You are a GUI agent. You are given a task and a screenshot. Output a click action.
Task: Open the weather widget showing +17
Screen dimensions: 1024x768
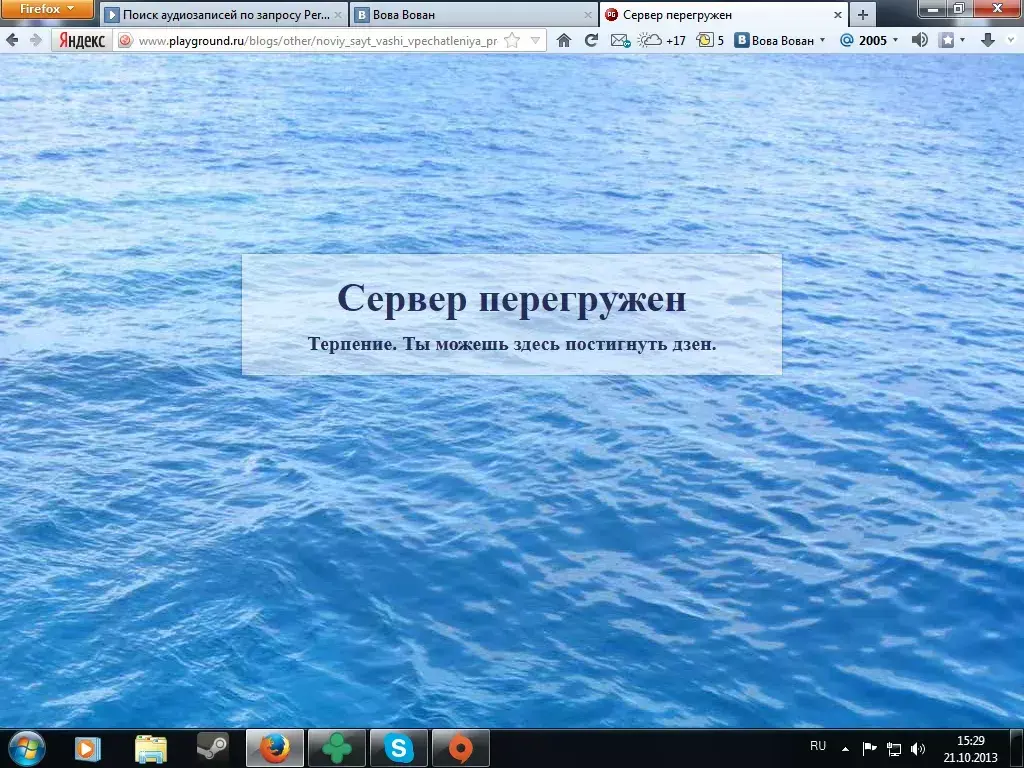(662, 40)
